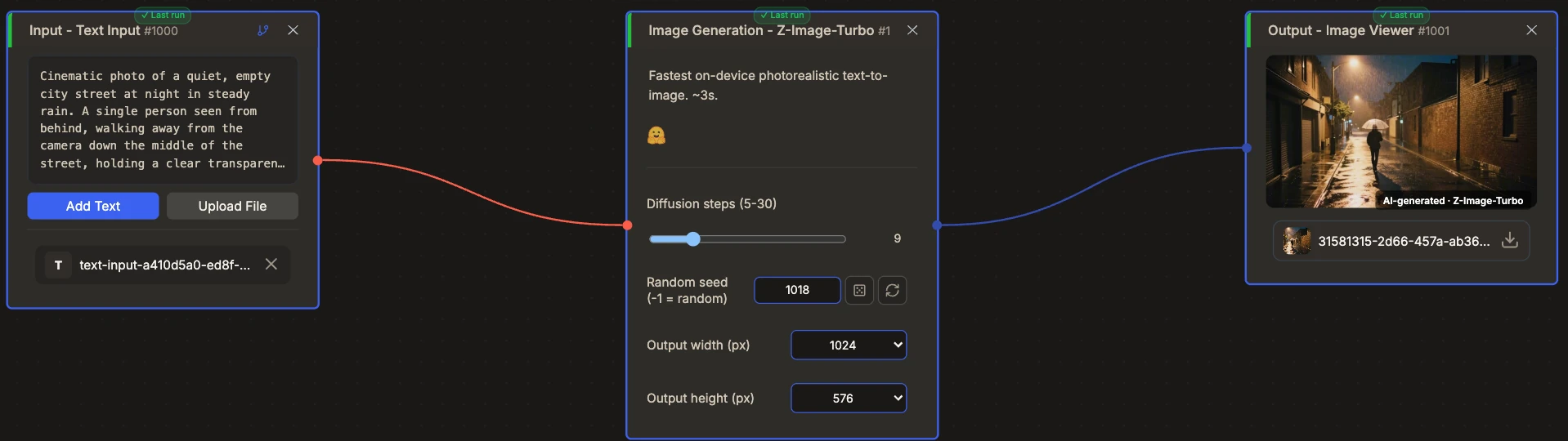This screenshot has width=1568, height=441.
Task: Close the Image Generation Z-Image-Turbo node
Action: click(912, 30)
